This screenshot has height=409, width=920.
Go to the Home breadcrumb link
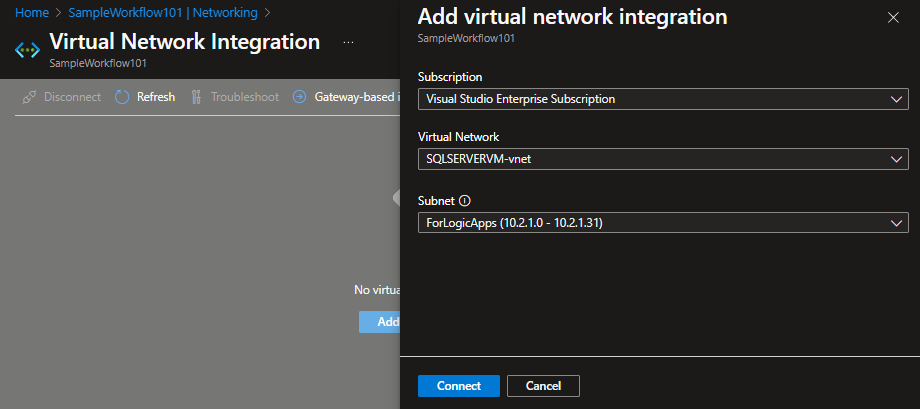(x=32, y=12)
